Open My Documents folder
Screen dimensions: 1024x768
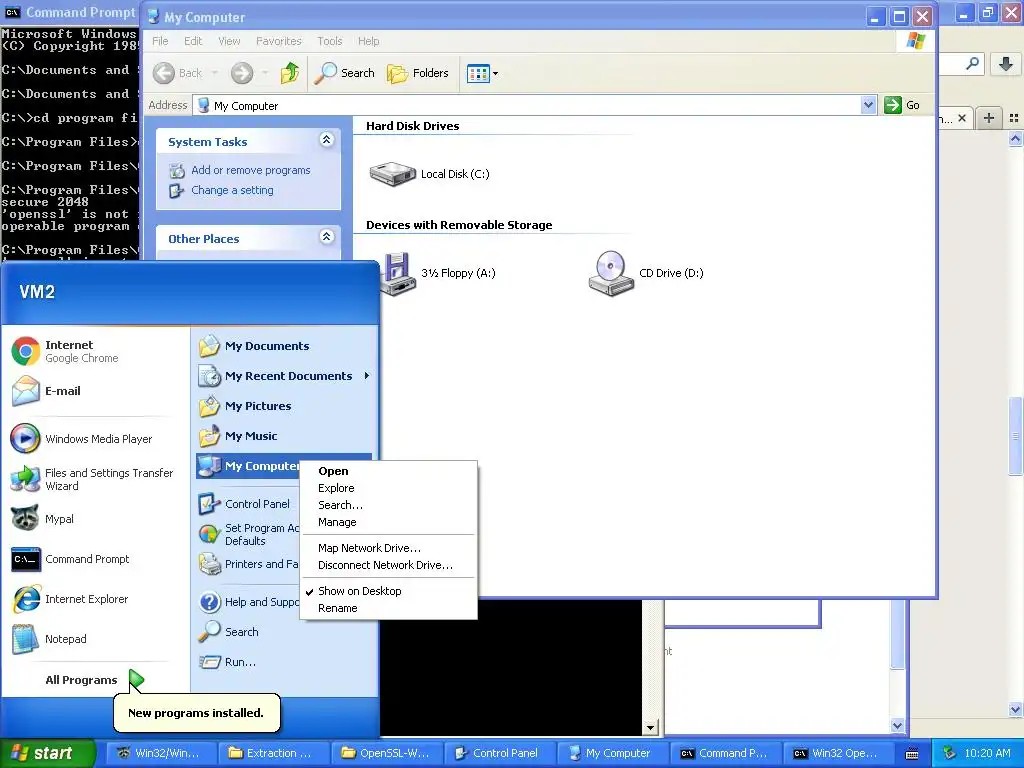click(x=254, y=346)
